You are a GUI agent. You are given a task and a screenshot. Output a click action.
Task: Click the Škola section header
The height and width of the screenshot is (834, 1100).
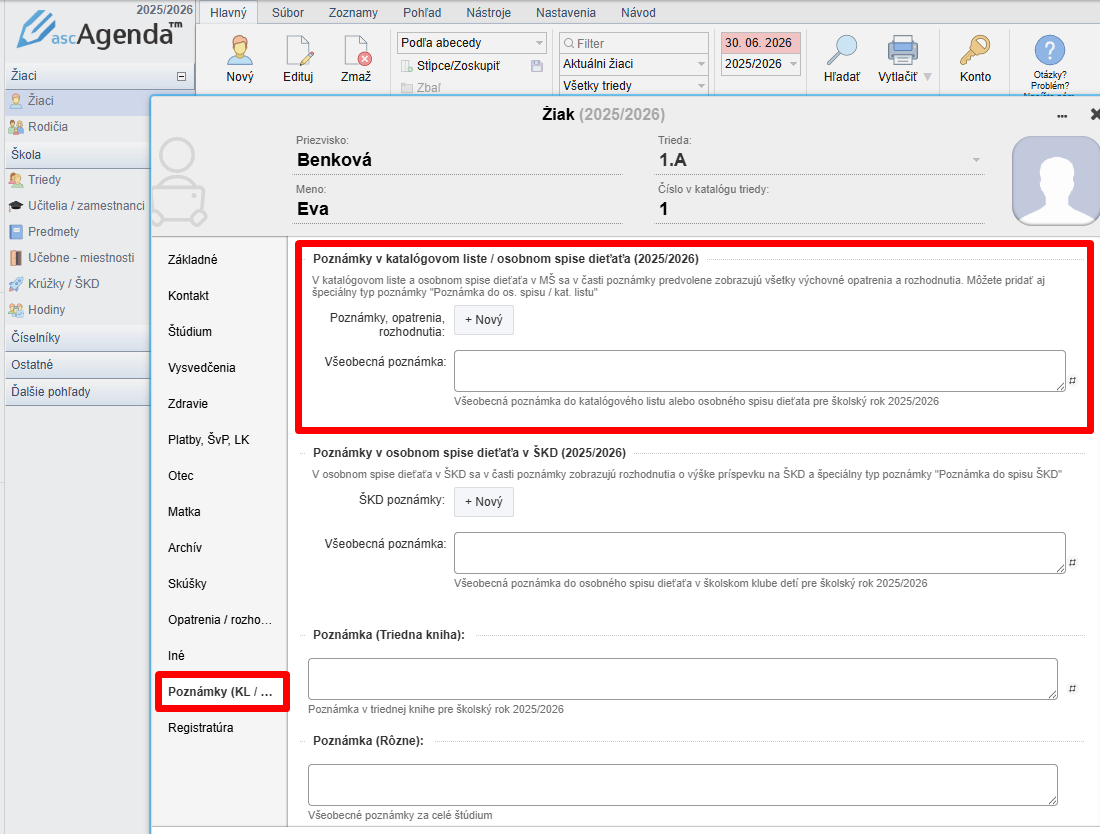(77, 155)
